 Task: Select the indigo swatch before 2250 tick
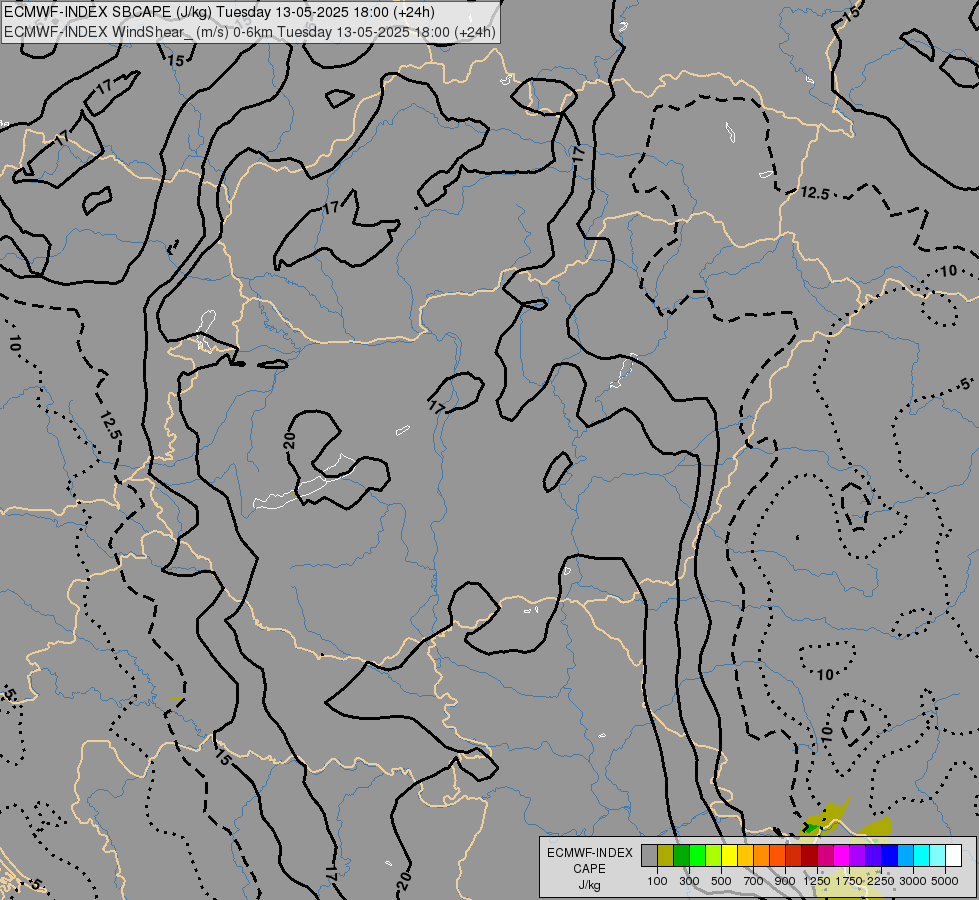[x=873, y=856]
